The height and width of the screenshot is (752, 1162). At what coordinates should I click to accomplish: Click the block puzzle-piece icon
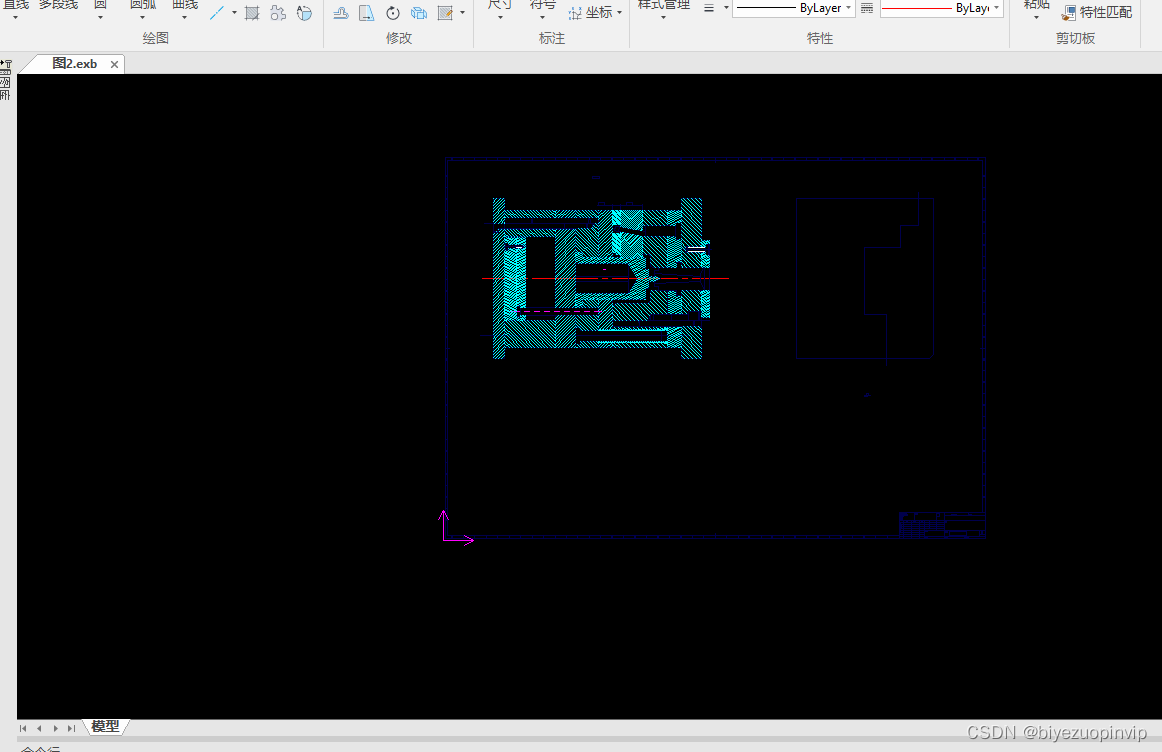pyautogui.click(x=278, y=13)
